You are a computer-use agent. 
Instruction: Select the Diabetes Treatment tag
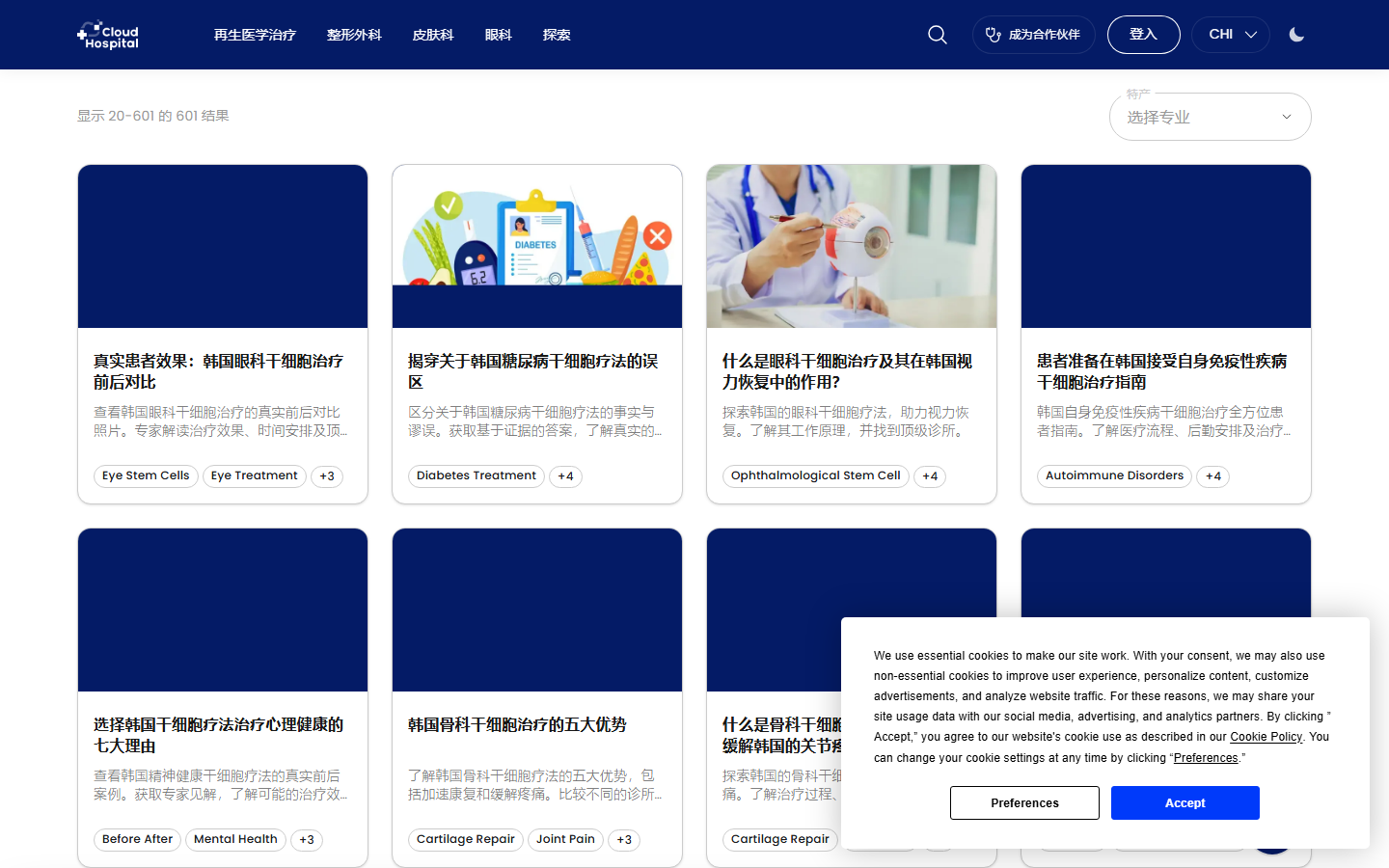[477, 476]
